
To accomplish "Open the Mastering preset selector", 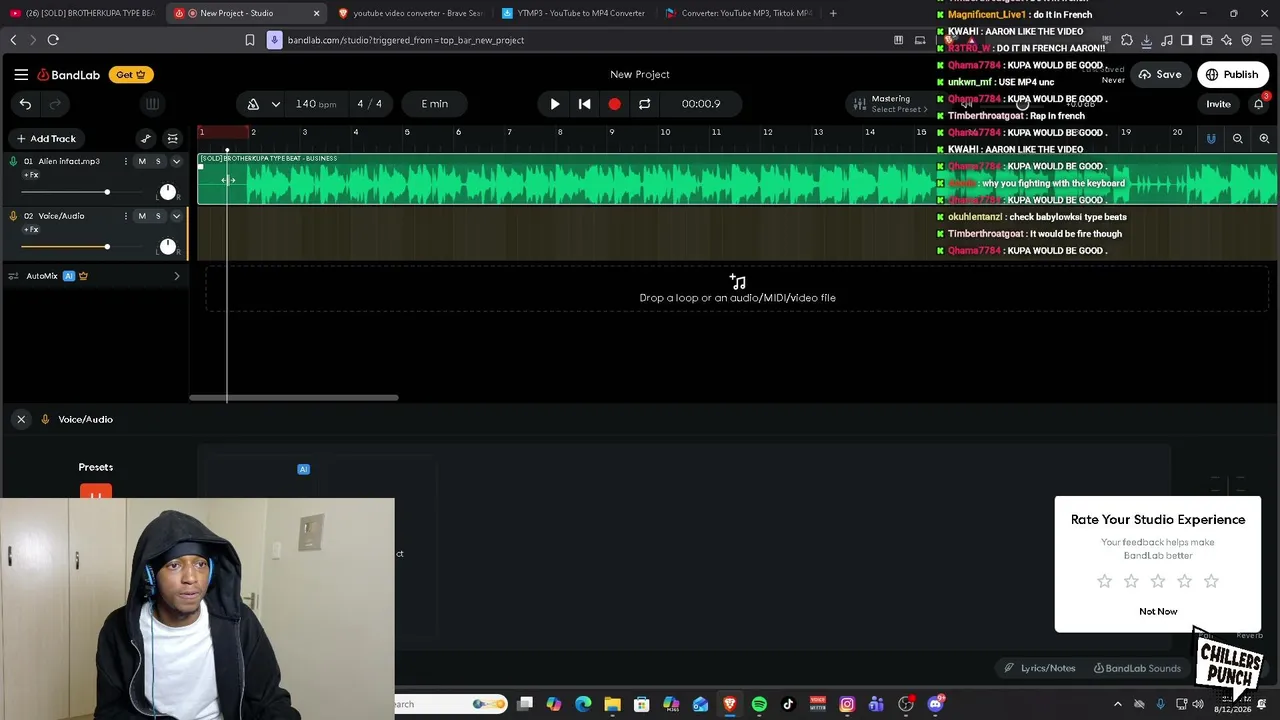I will pyautogui.click(x=890, y=104).
